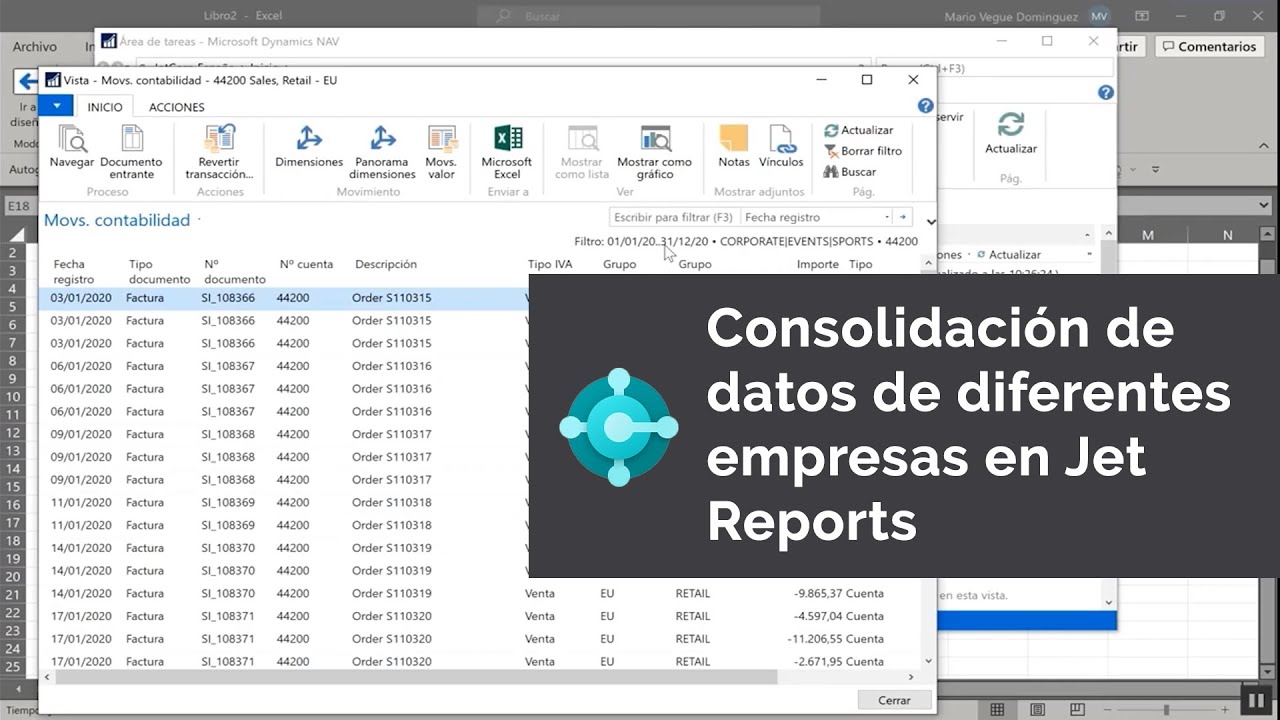Click the Excel back arrow button
Screen dimensions: 1280x720
(27, 82)
